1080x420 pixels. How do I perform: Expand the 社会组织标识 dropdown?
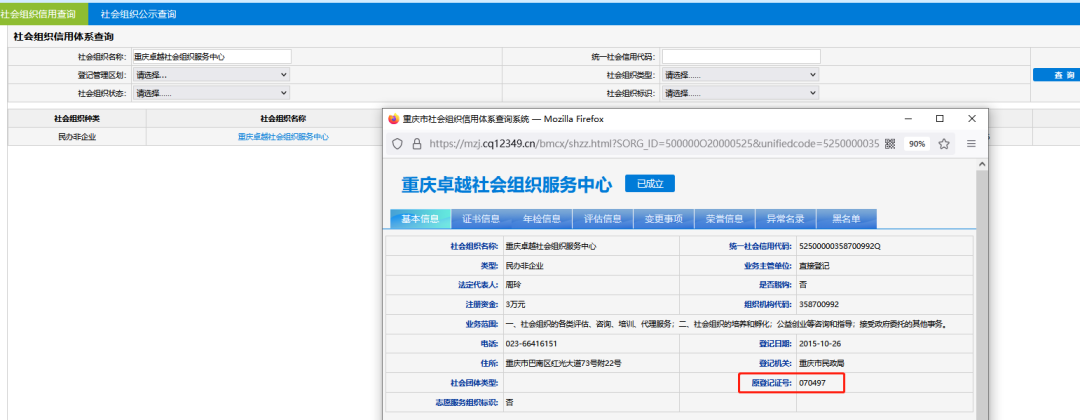pos(740,93)
